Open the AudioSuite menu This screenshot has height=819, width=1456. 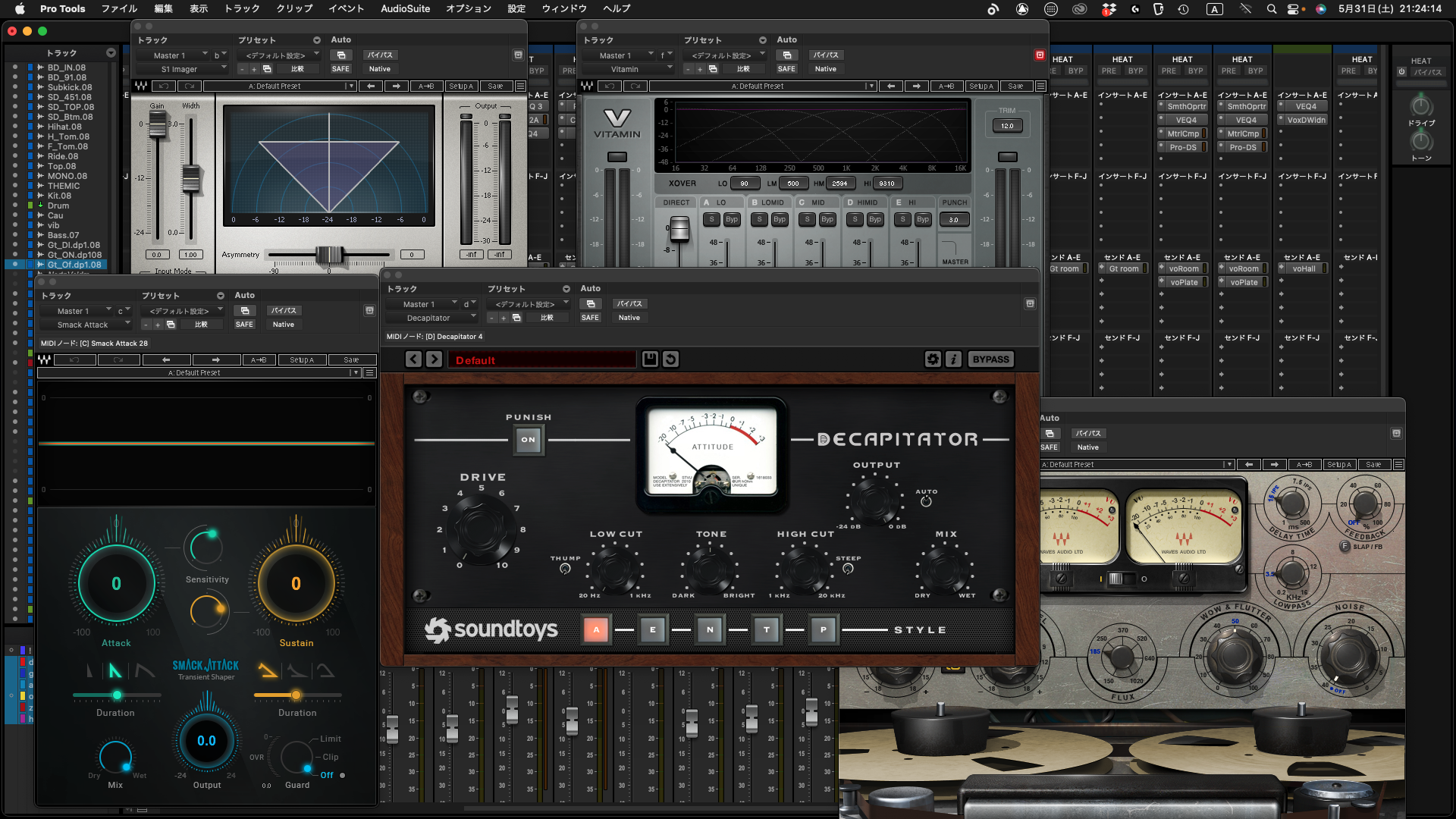point(405,9)
